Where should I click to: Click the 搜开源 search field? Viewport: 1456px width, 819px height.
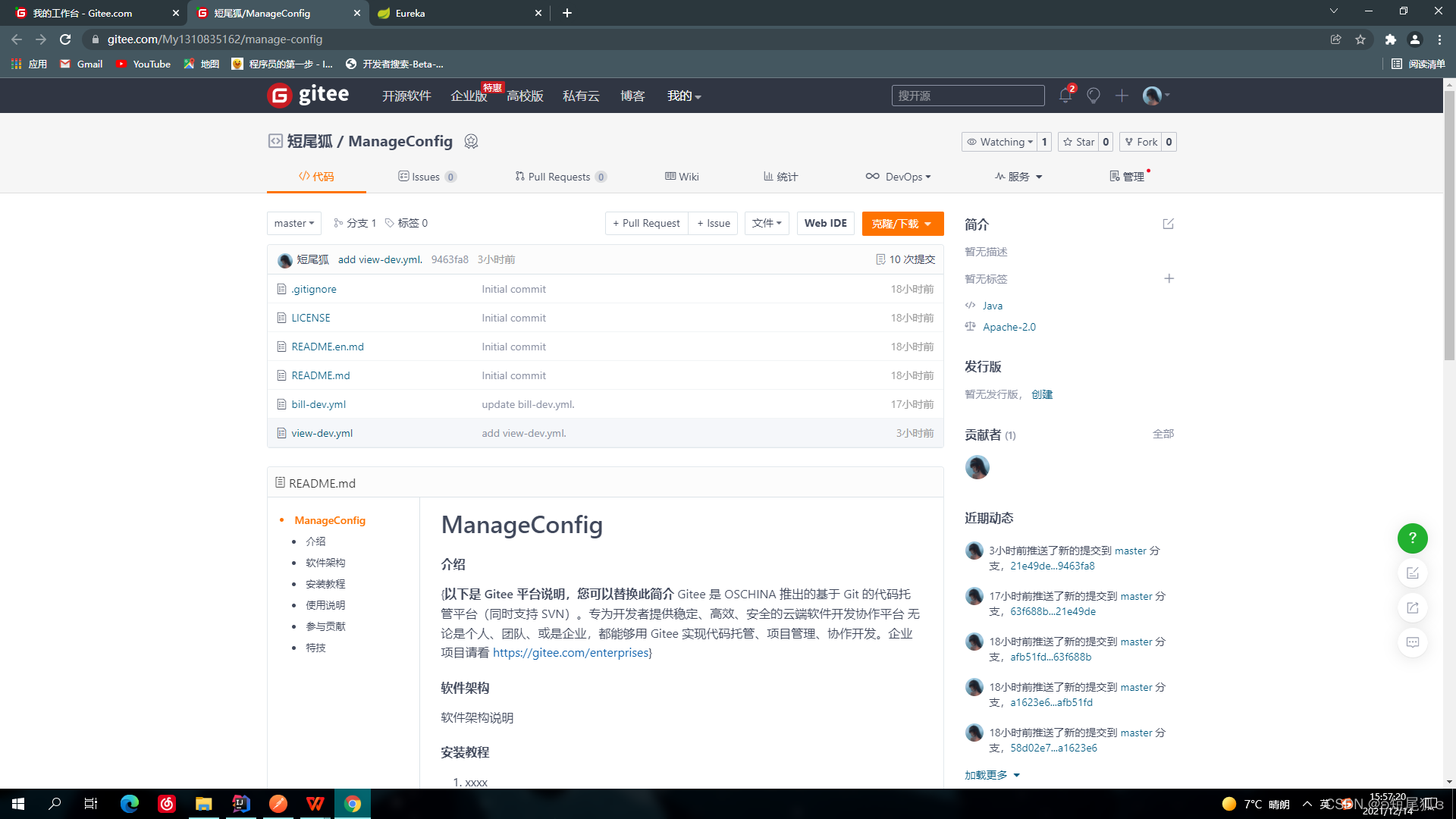967,96
